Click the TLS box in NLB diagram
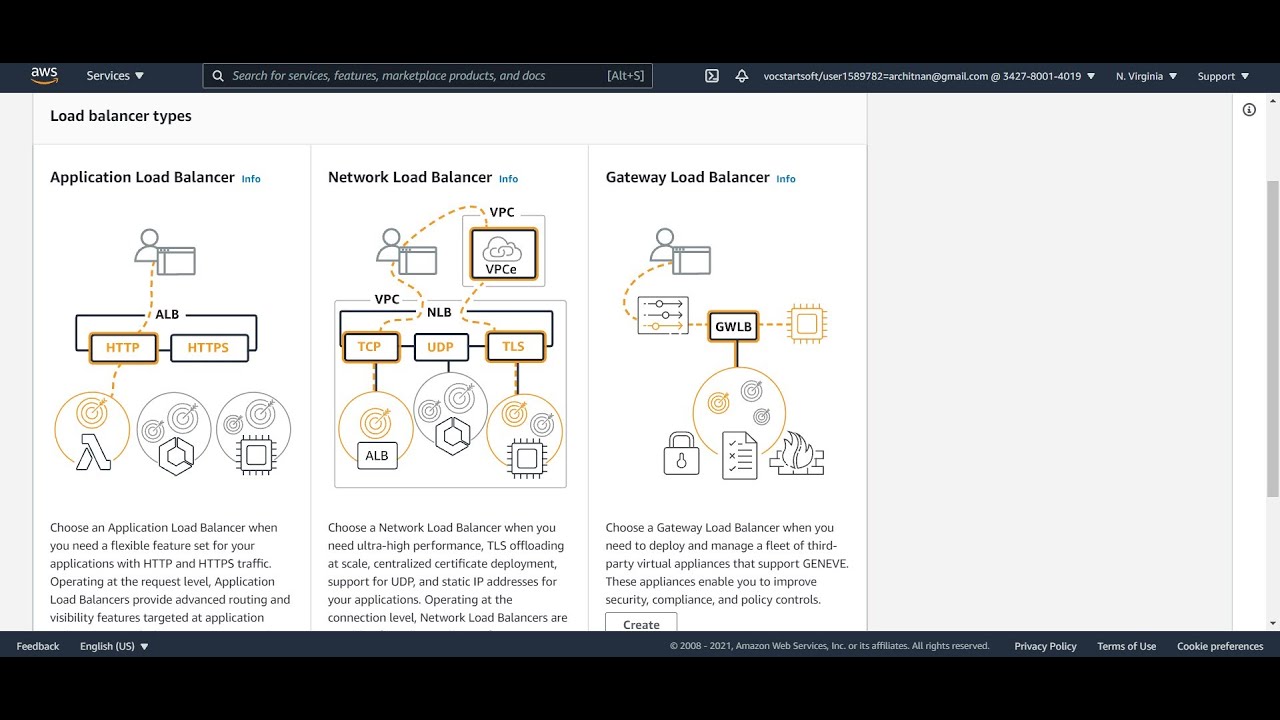The width and height of the screenshot is (1280, 720). point(514,347)
